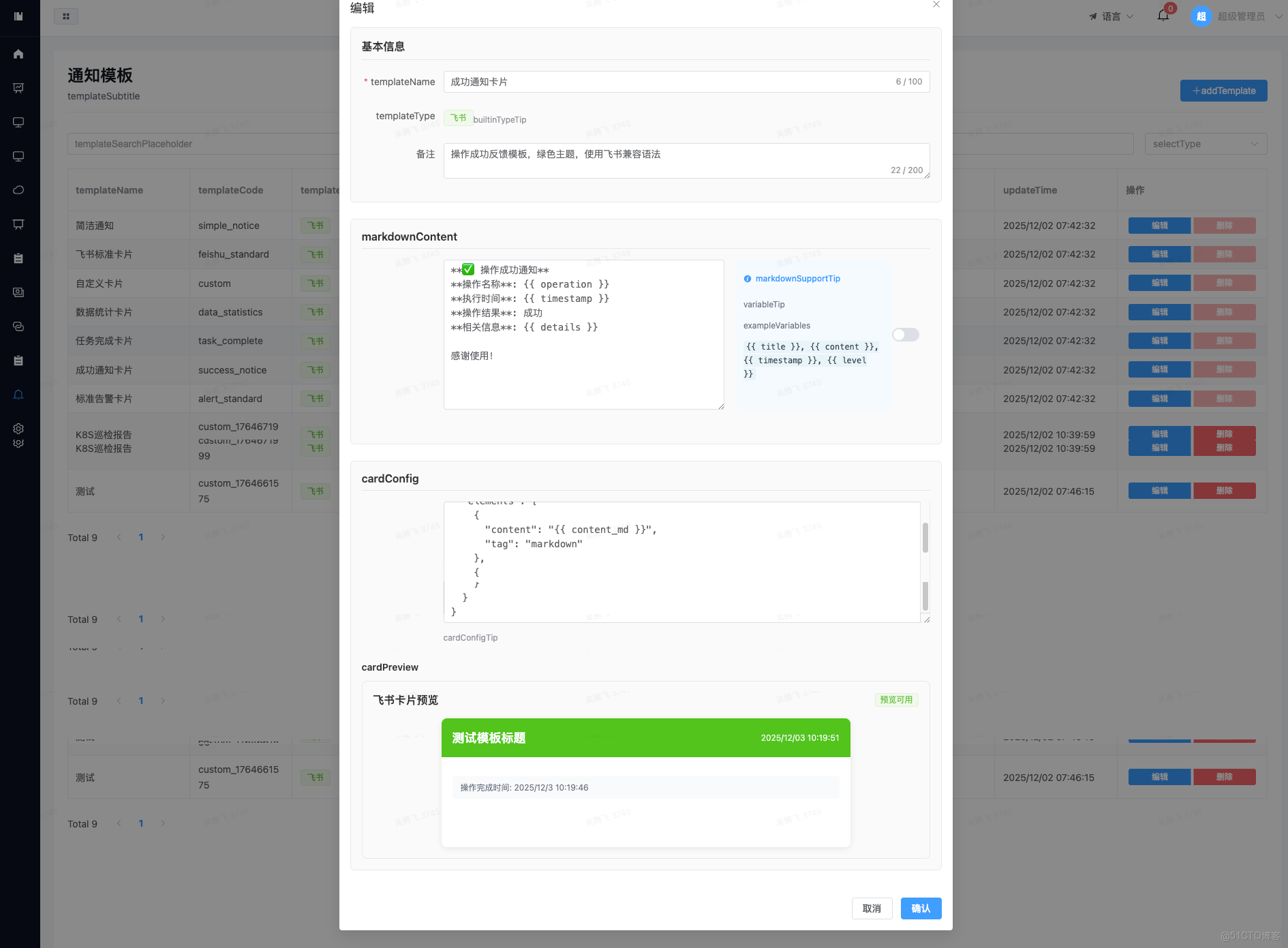Select the monitor icon directly above the cloud
Image resolution: width=1288 pixels, height=948 pixels.
[x=18, y=156]
